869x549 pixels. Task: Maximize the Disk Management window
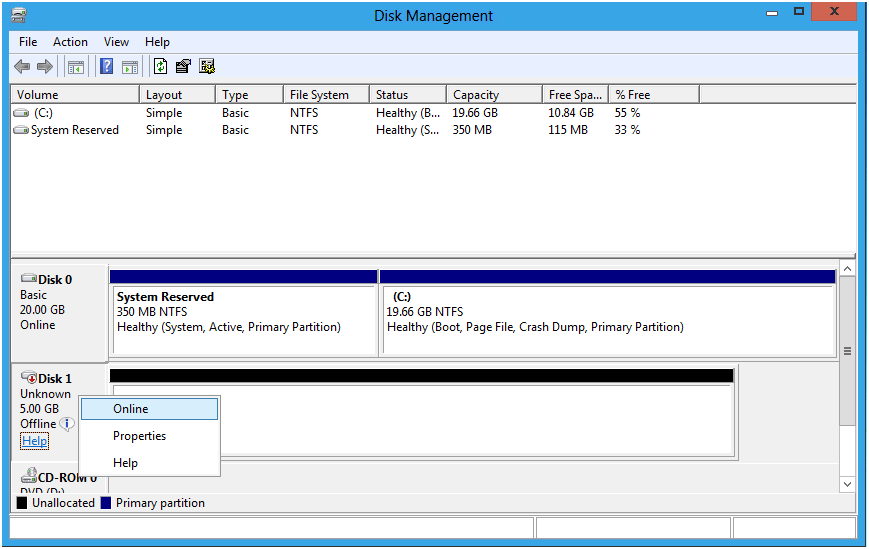(799, 12)
